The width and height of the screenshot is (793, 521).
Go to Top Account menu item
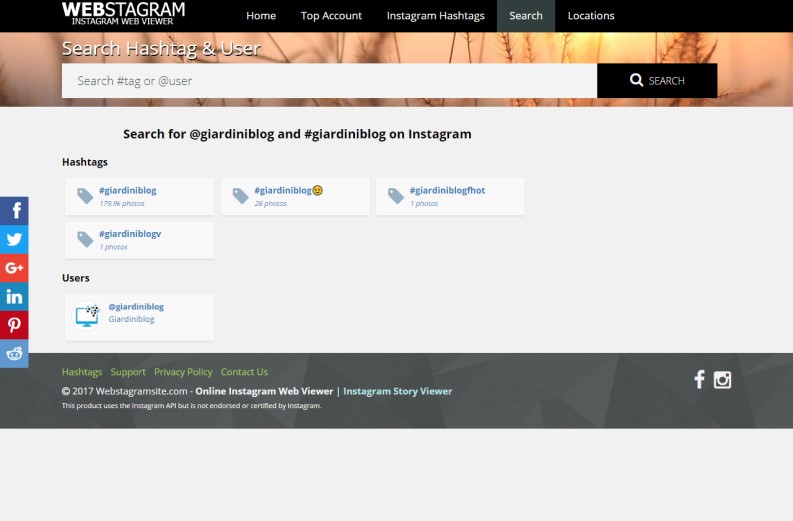pyautogui.click(x=331, y=16)
